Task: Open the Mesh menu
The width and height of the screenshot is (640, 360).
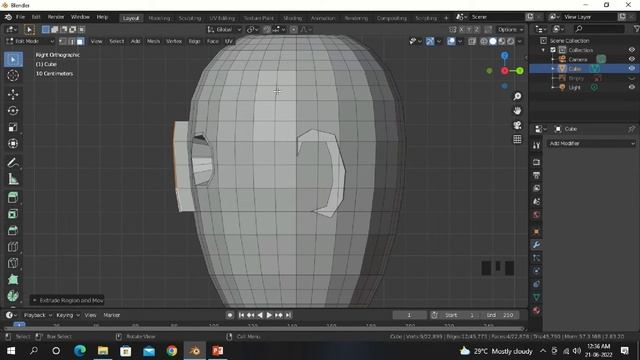Action: point(153,41)
